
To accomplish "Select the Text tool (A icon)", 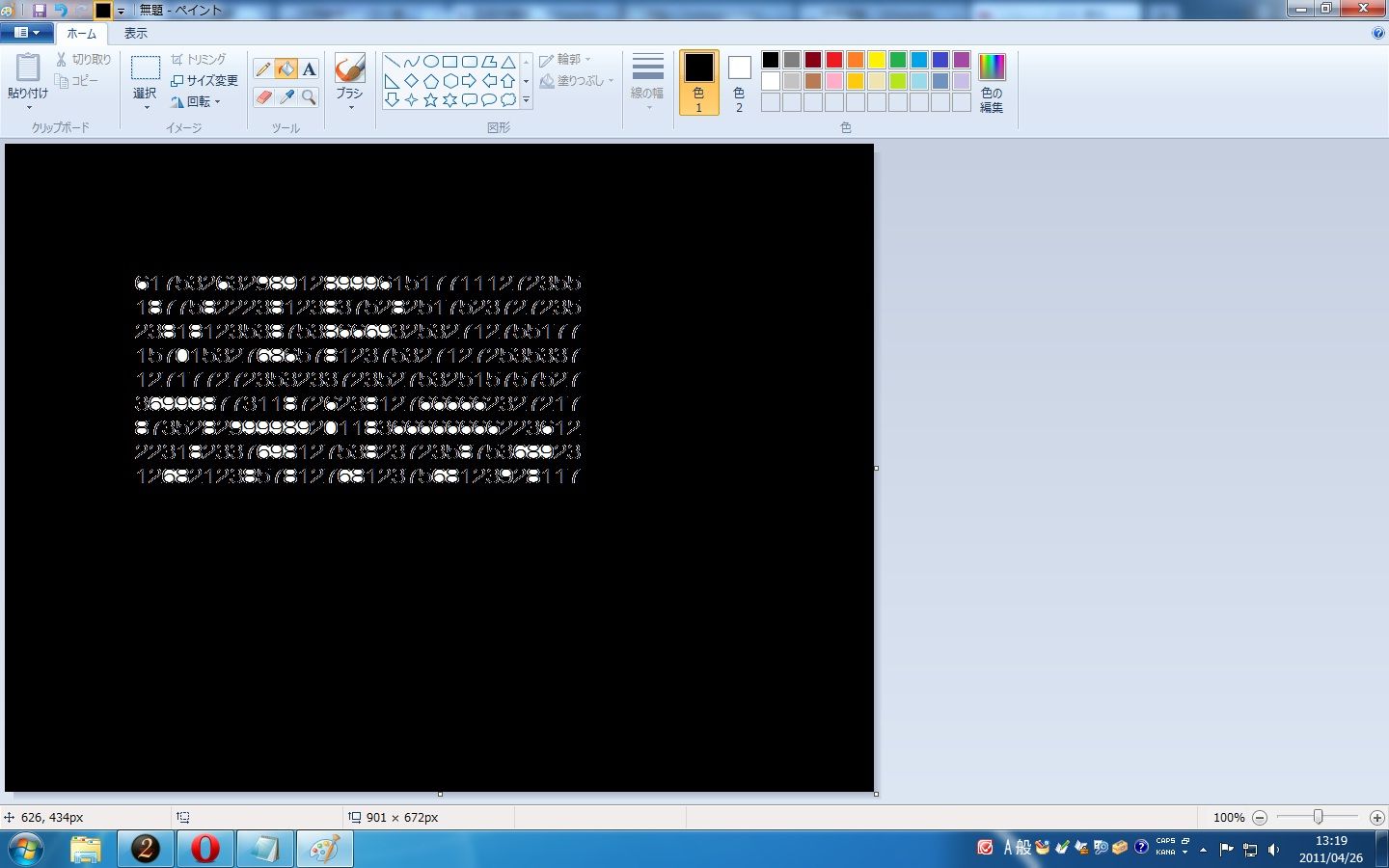I will pyautogui.click(x=309, y=68).
